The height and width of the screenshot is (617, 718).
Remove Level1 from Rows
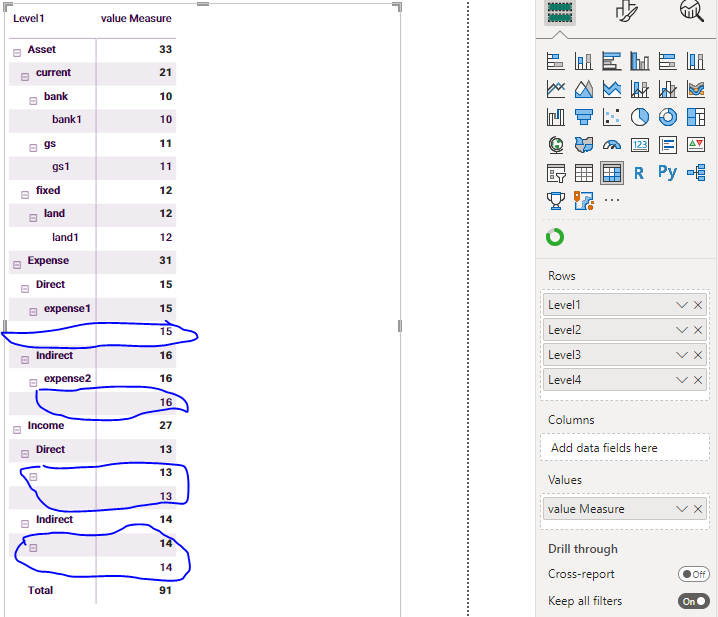pyautogui.click(x=698, y=305)
